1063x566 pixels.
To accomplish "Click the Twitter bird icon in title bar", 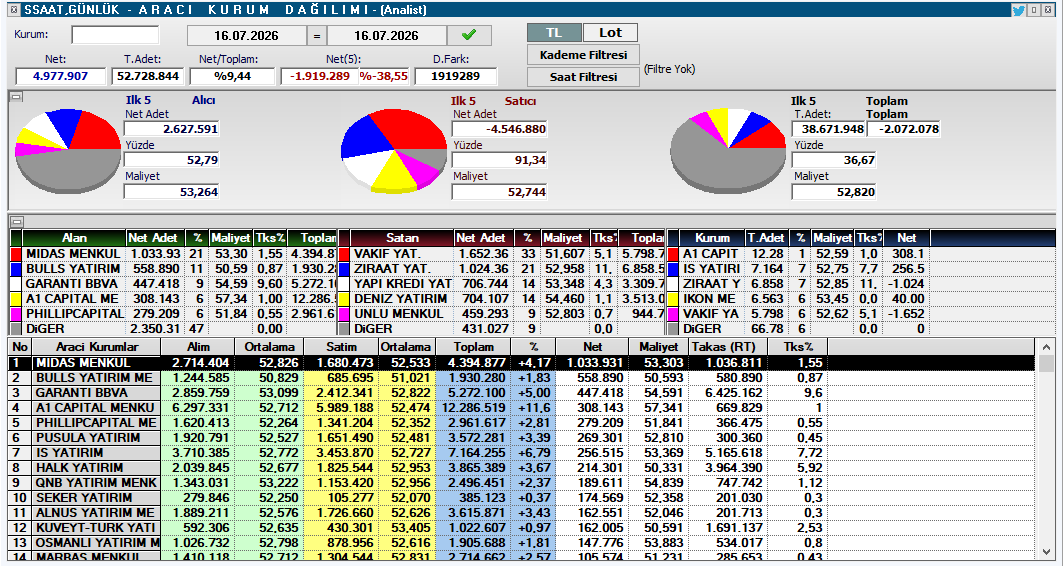I will point(1018,9).
